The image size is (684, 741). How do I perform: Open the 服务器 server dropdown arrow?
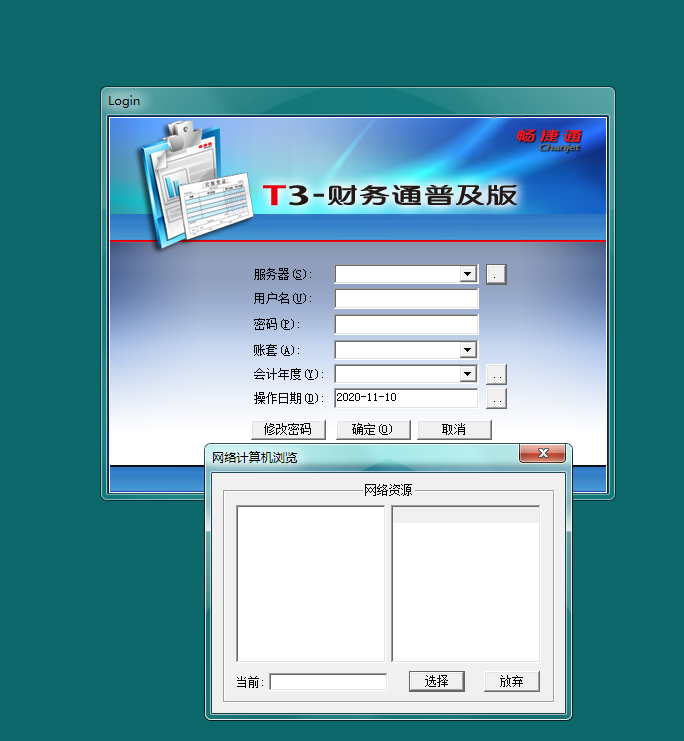467,274
